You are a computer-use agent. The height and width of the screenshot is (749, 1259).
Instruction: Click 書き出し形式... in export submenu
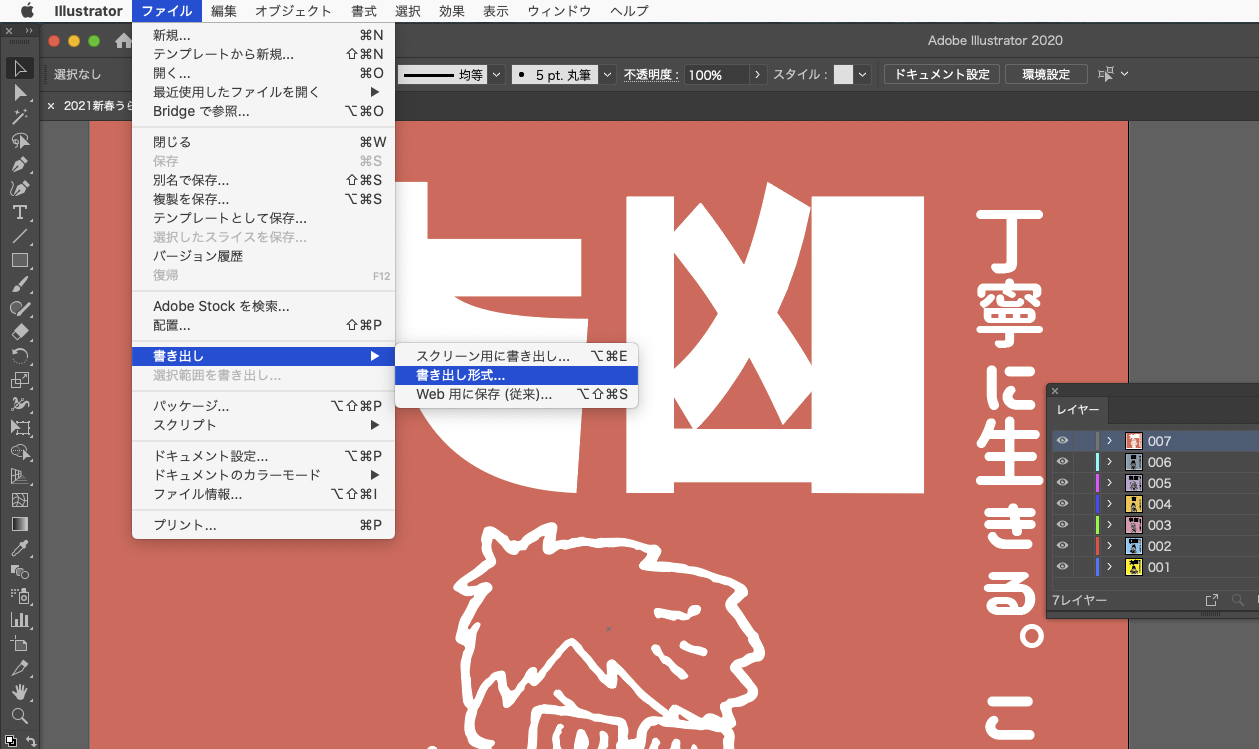461,375
